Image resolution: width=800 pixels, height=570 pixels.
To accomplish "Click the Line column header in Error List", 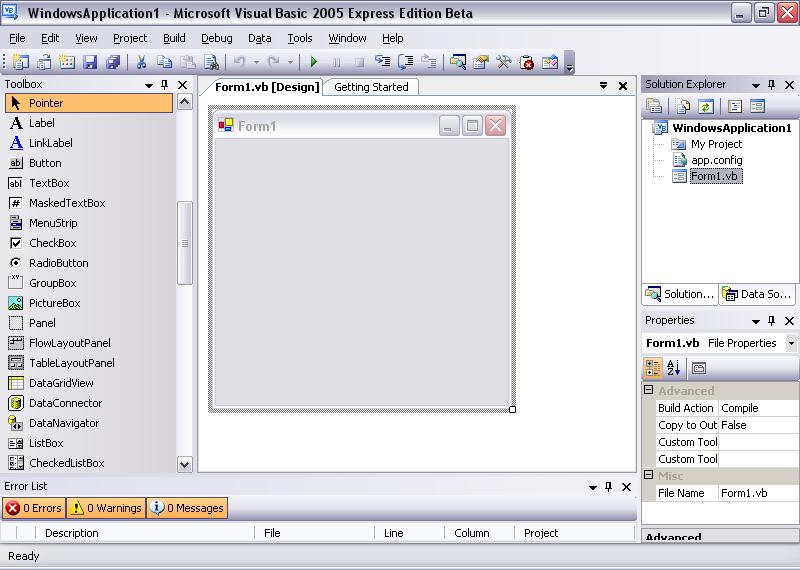I will click(409, 533).
